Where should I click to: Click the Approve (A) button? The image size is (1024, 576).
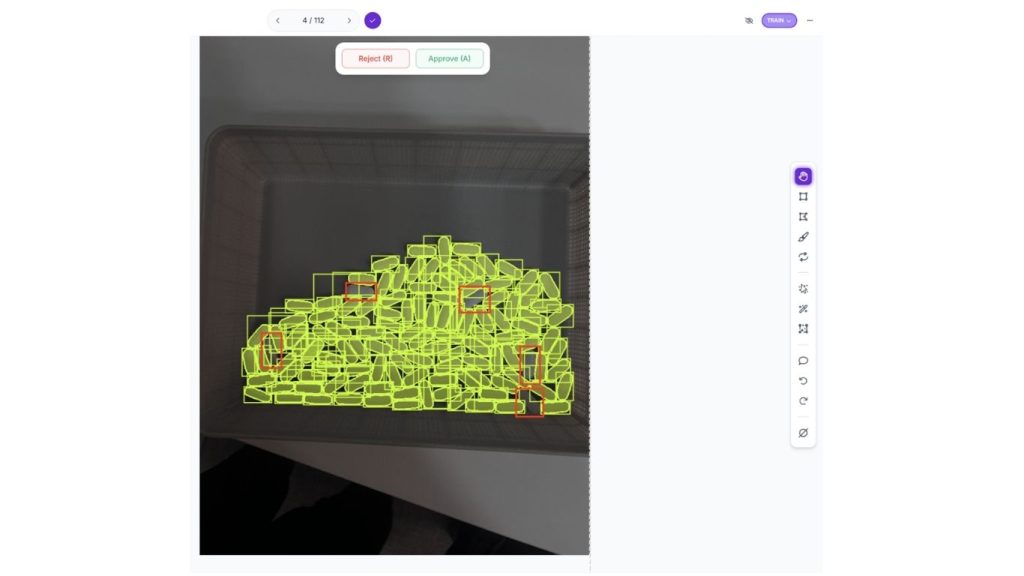[449, 59]
